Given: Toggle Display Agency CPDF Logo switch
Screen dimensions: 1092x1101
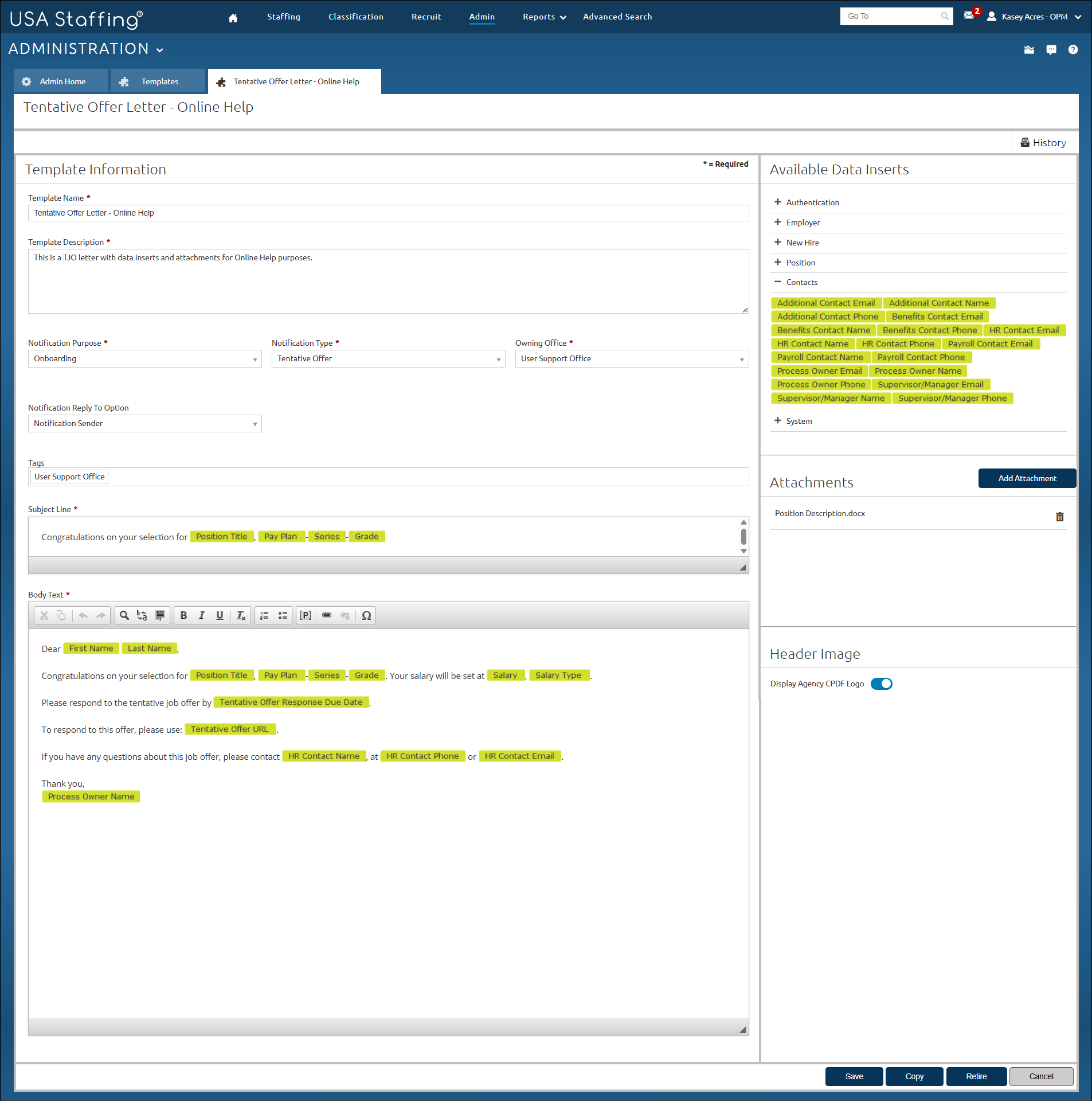Looking at the screenshot, I should (882, 684).
